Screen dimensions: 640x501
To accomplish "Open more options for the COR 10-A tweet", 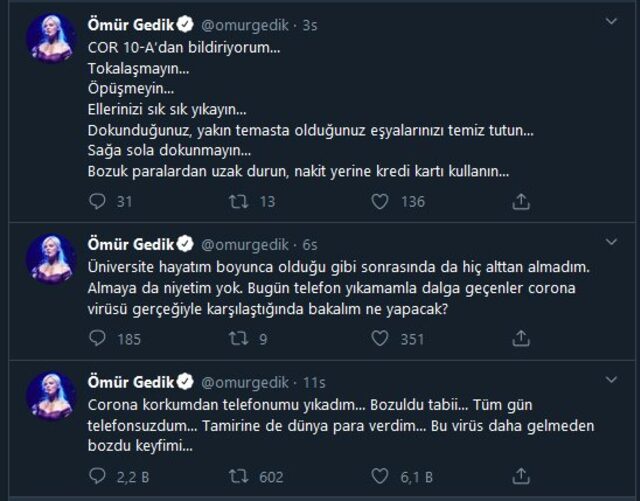I will click(612, 19).
